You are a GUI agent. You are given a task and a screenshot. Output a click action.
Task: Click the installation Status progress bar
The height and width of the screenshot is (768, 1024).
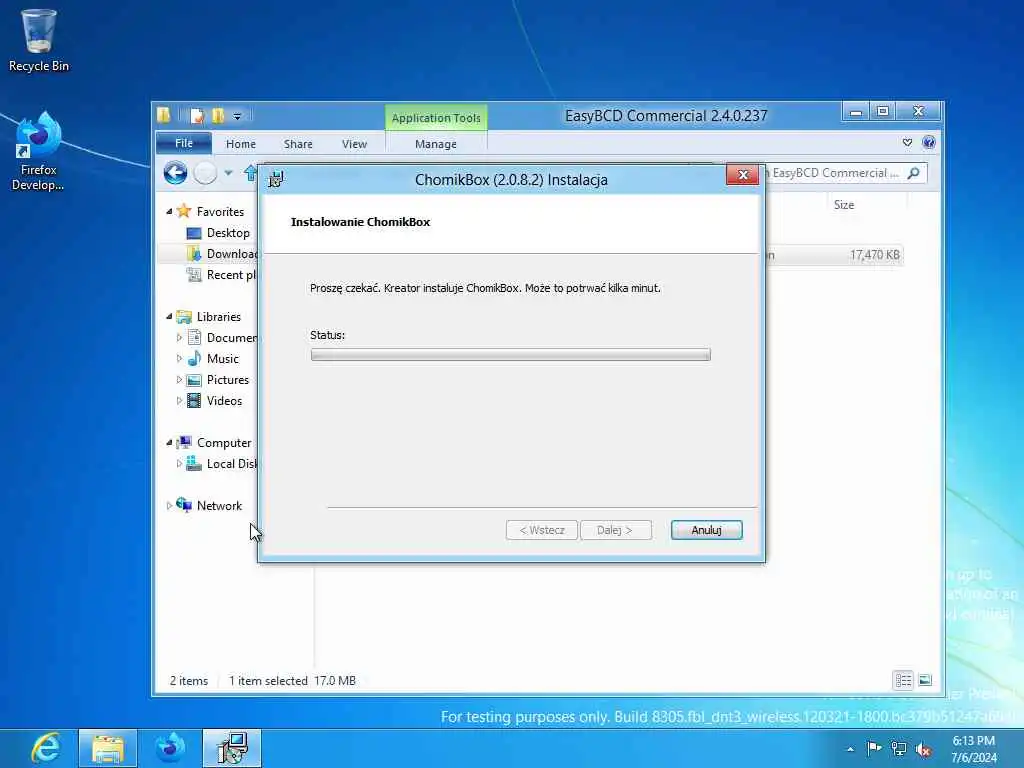511,355
